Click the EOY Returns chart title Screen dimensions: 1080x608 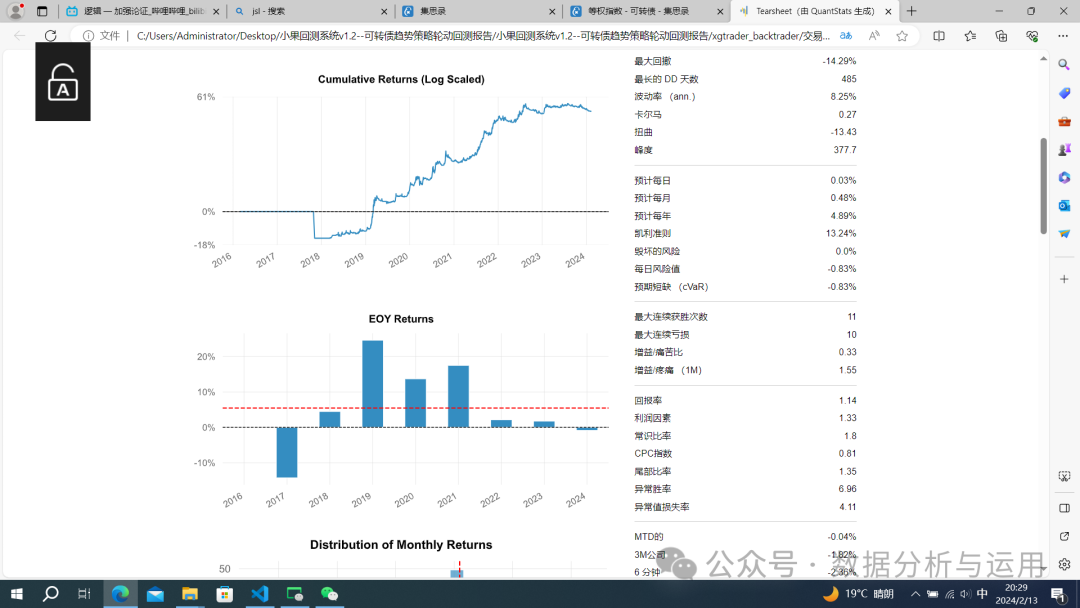401,319
